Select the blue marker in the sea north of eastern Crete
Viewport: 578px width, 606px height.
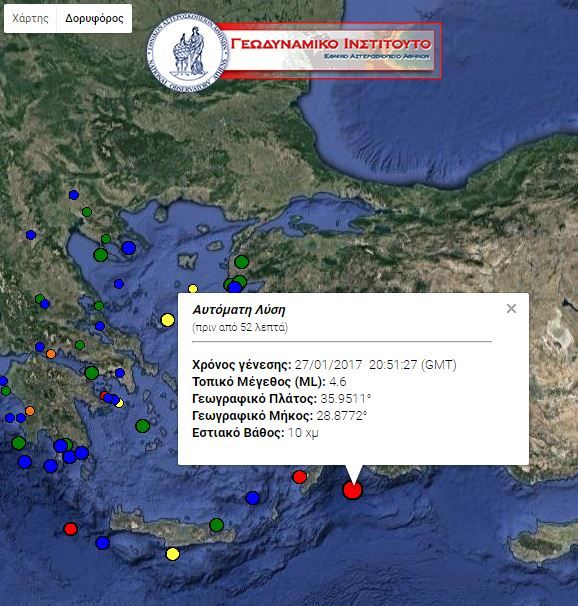(x=252, y=498)
